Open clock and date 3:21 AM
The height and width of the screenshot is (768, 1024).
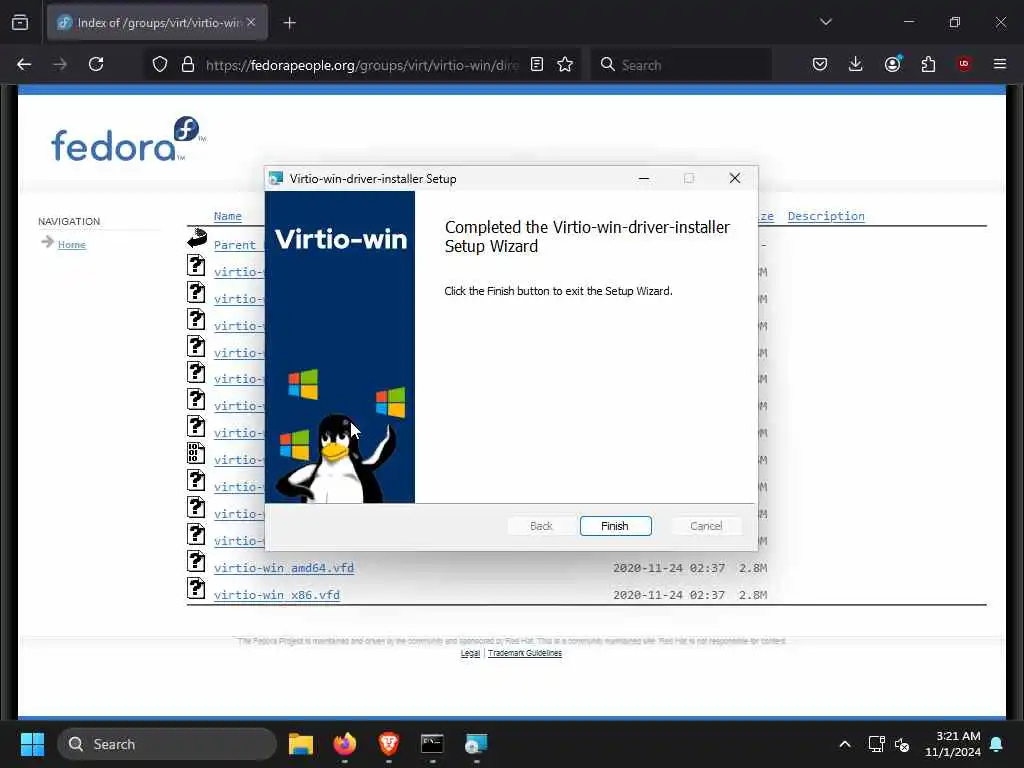[x=953, y=744]
